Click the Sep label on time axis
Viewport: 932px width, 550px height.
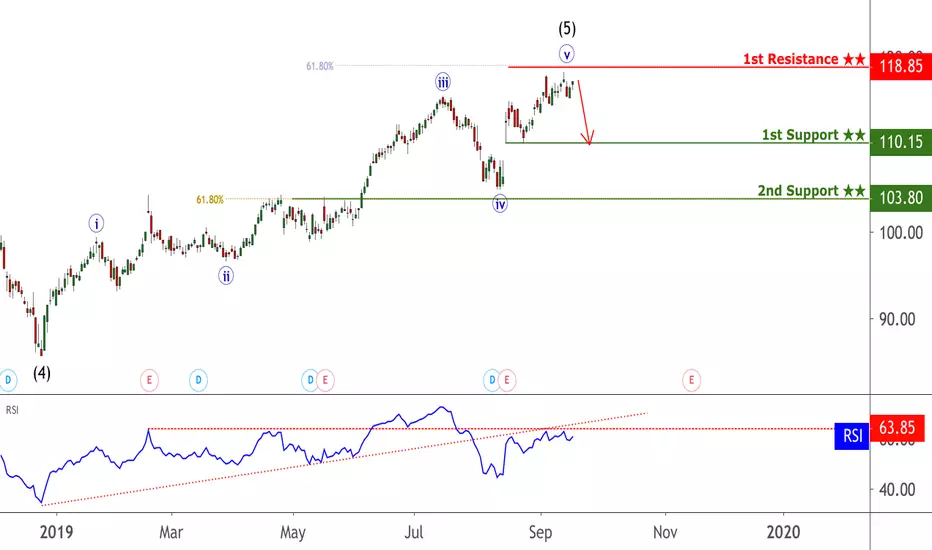coord(540,532)
